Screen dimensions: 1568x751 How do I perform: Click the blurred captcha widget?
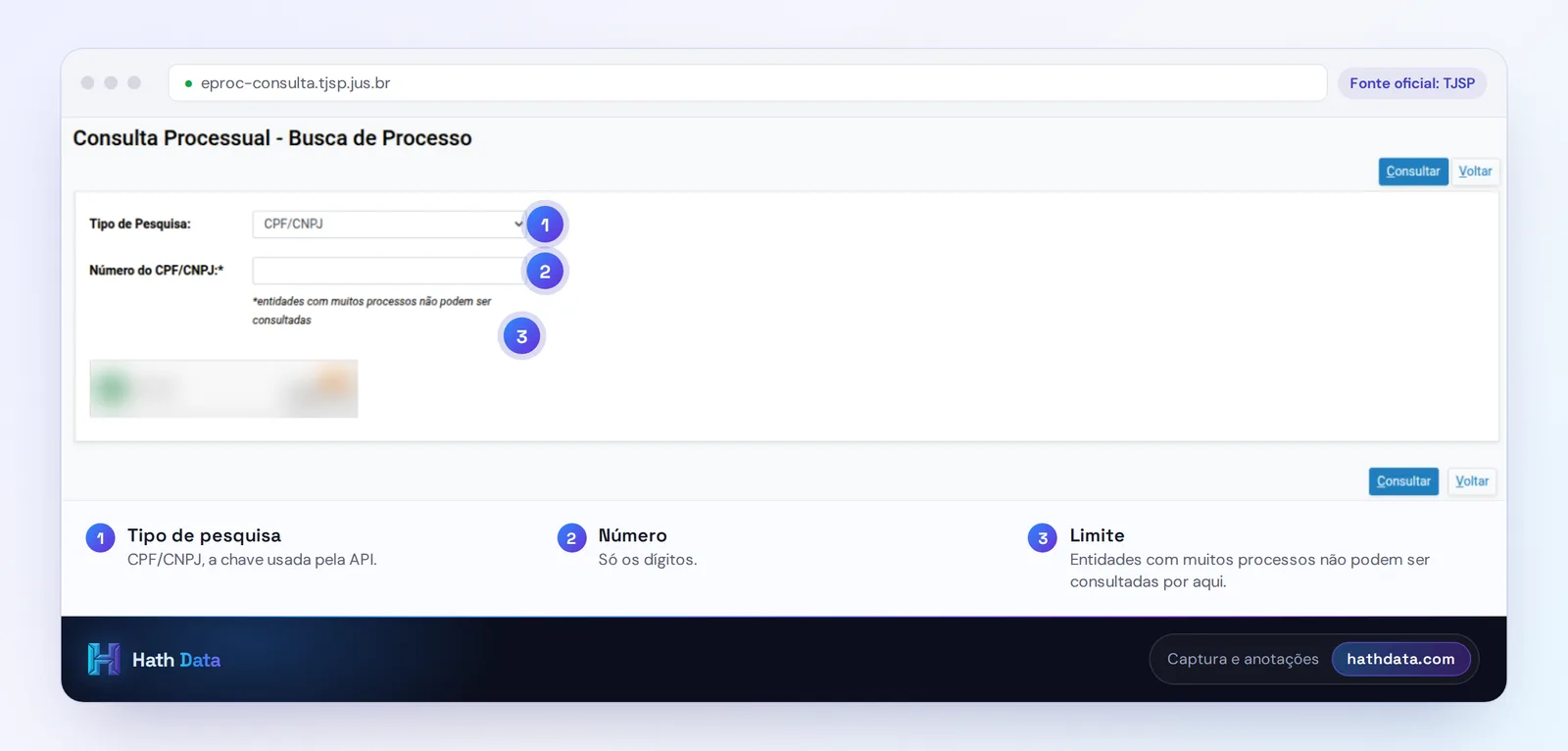point(223,388)
